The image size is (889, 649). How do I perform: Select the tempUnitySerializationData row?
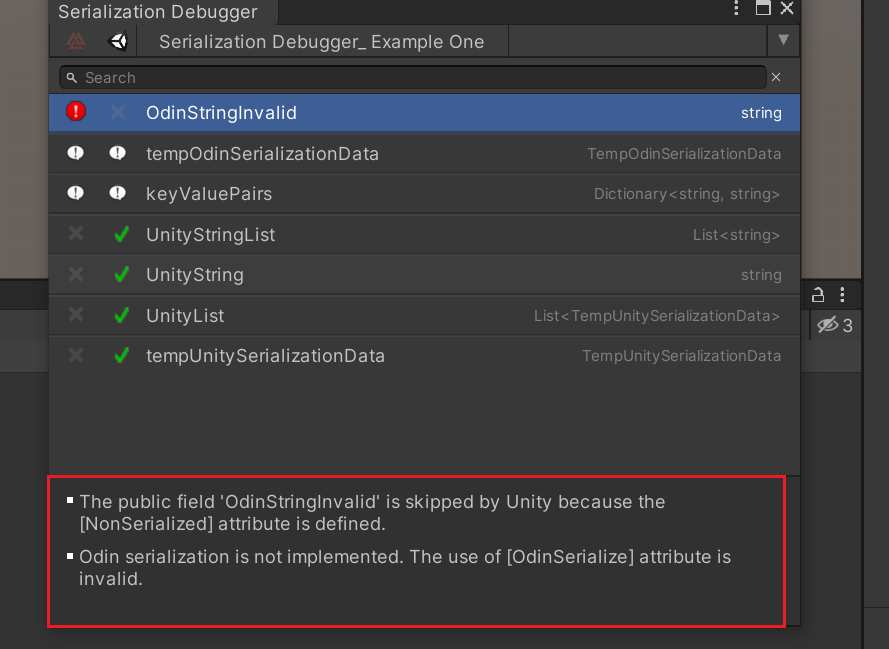[x=425, y=356]
